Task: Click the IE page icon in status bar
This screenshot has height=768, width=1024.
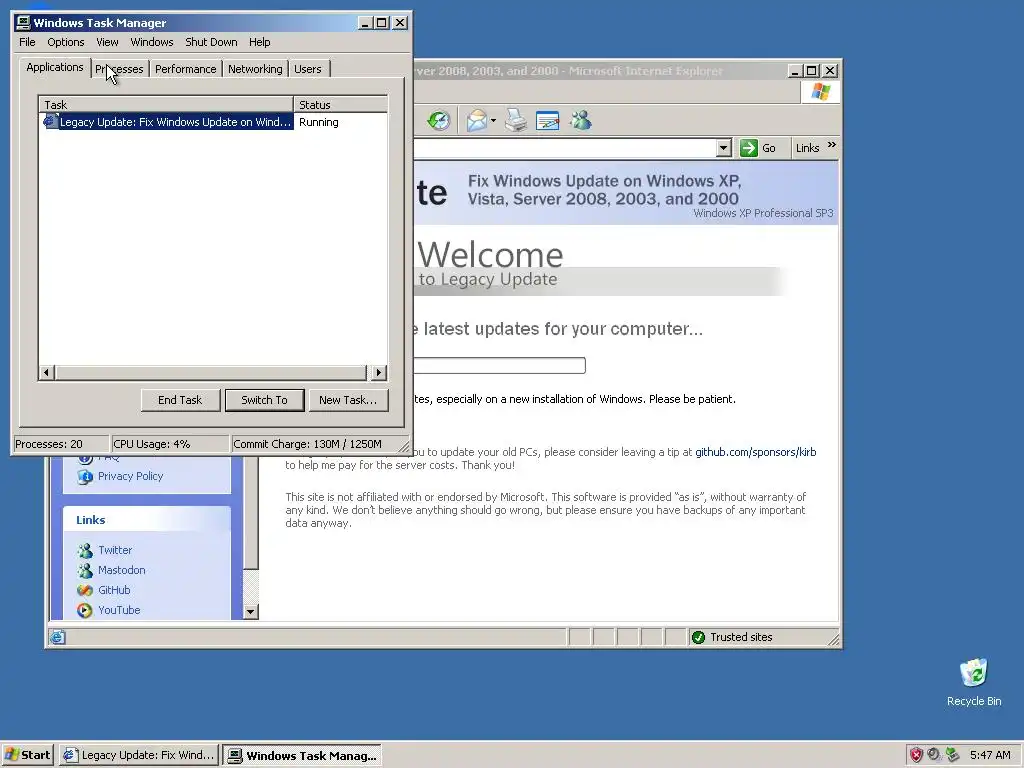Action: [x=57, y=637]
